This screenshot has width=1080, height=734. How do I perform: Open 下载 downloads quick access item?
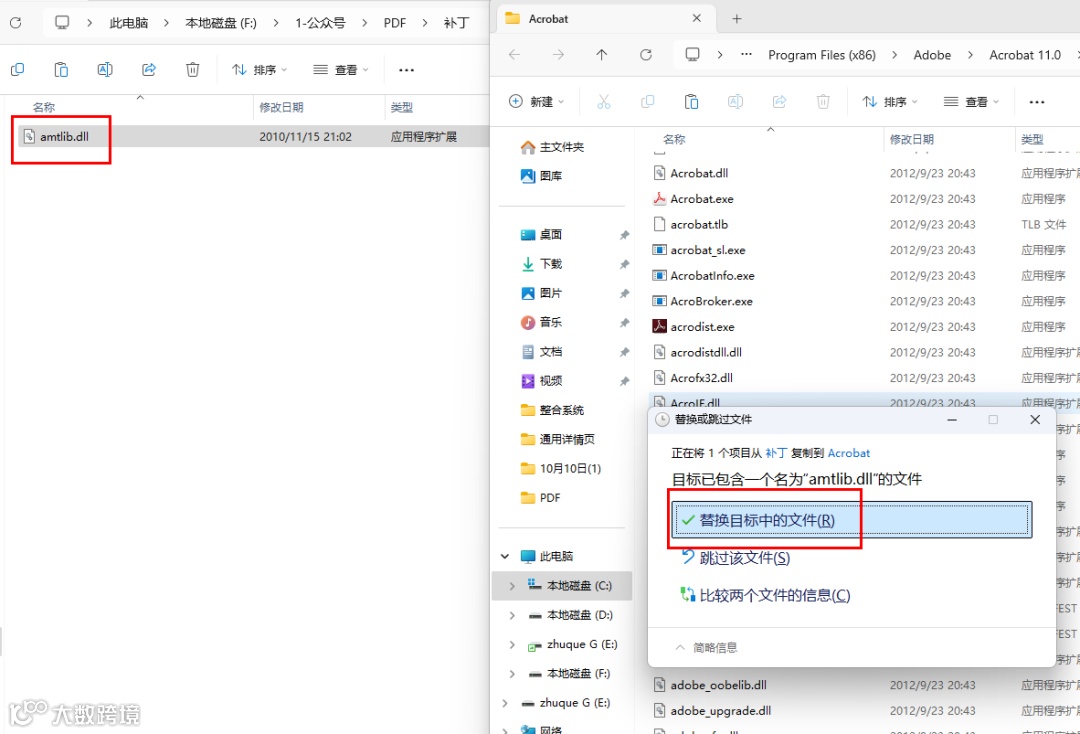541,264
